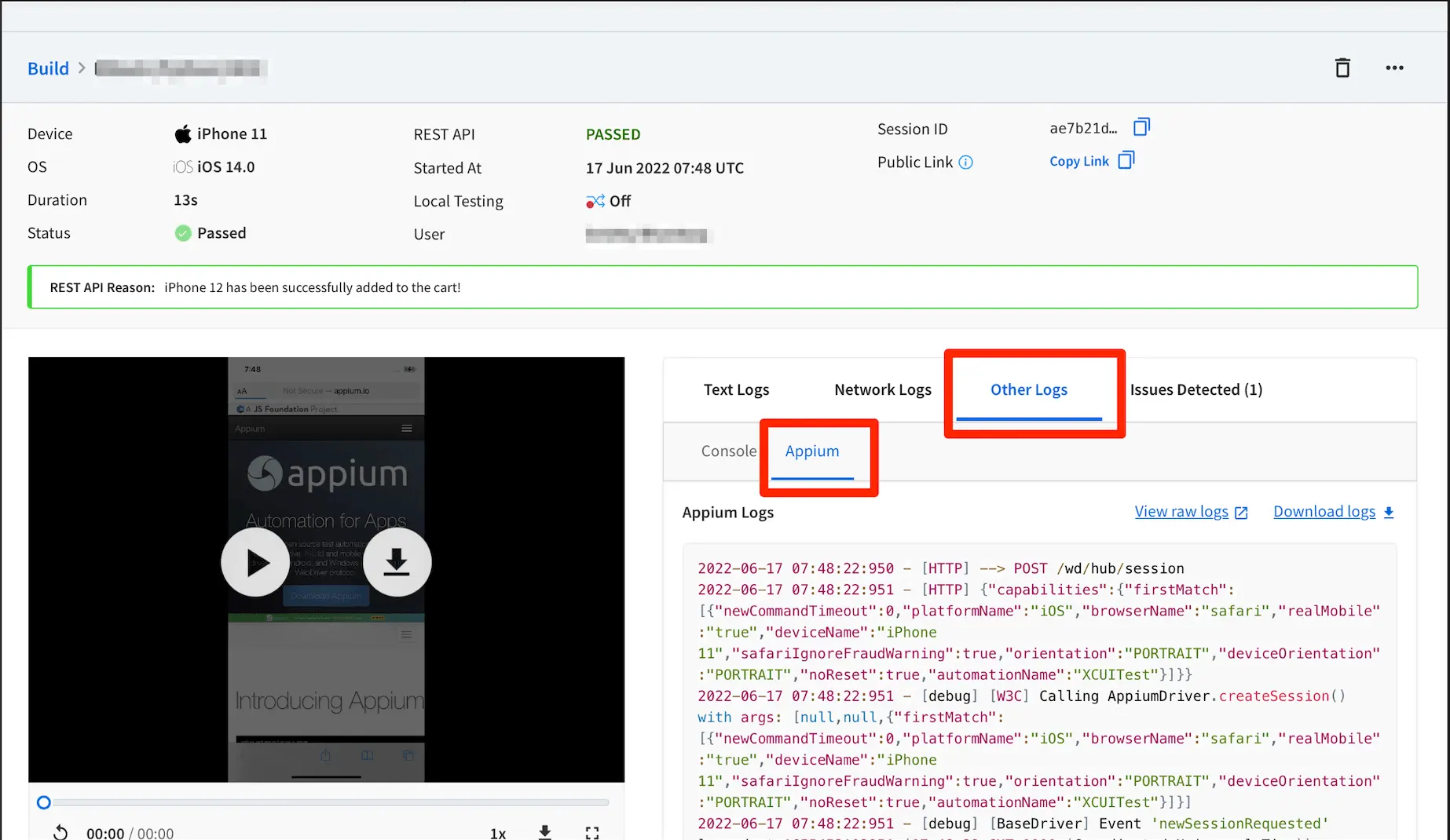The width and height of the screenshot is (1450, 840).
Task: Click the large download video button
Action: 397,562
